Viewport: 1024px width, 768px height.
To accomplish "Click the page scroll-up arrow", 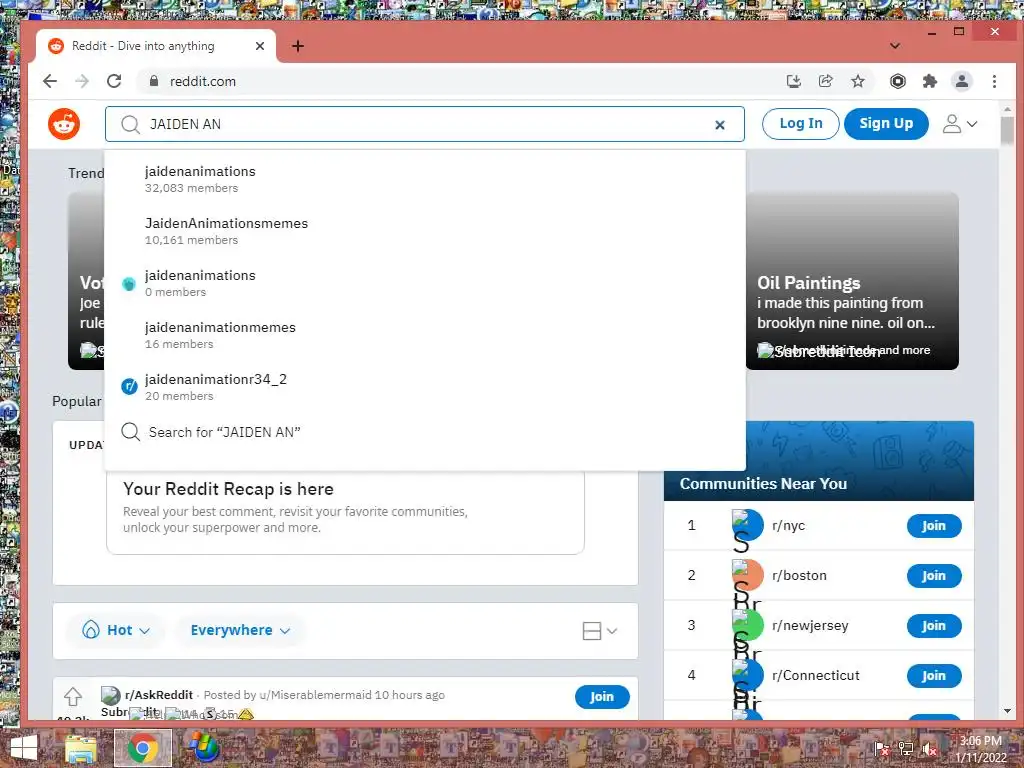I will coord(1007,110).
